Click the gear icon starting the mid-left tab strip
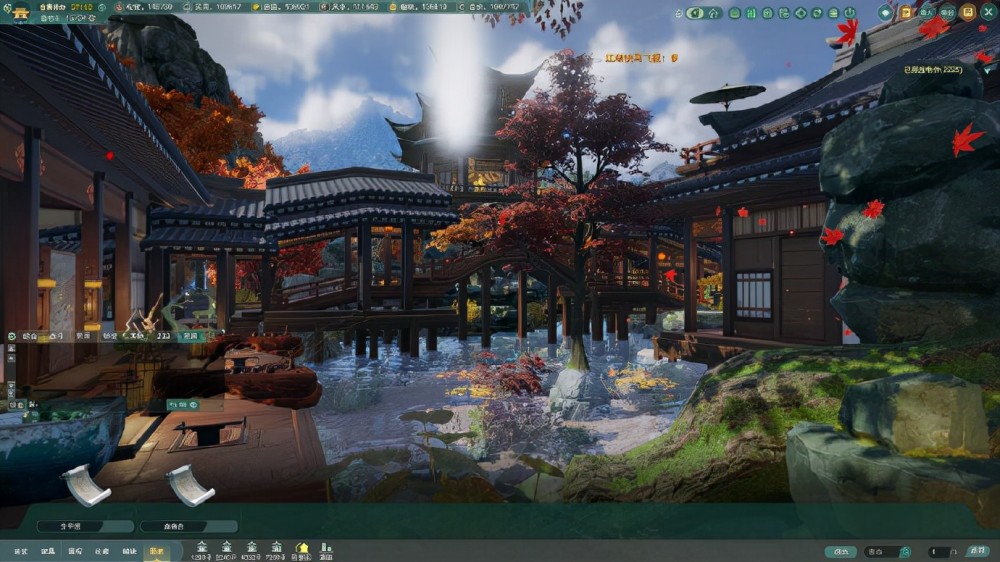 point(11,336)
